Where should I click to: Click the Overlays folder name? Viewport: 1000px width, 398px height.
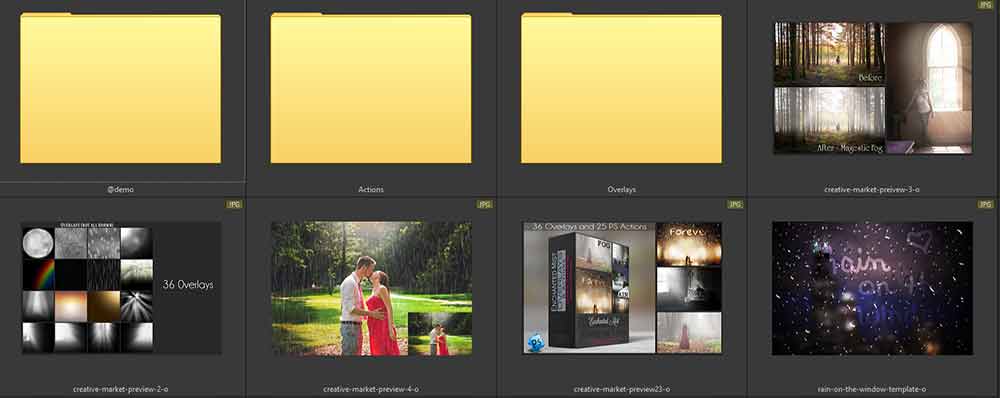click(622, 189)
